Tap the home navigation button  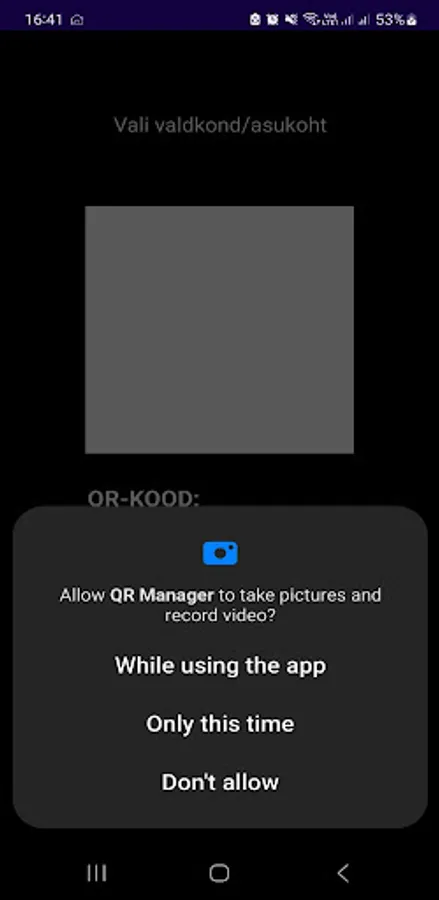(219, 873)
